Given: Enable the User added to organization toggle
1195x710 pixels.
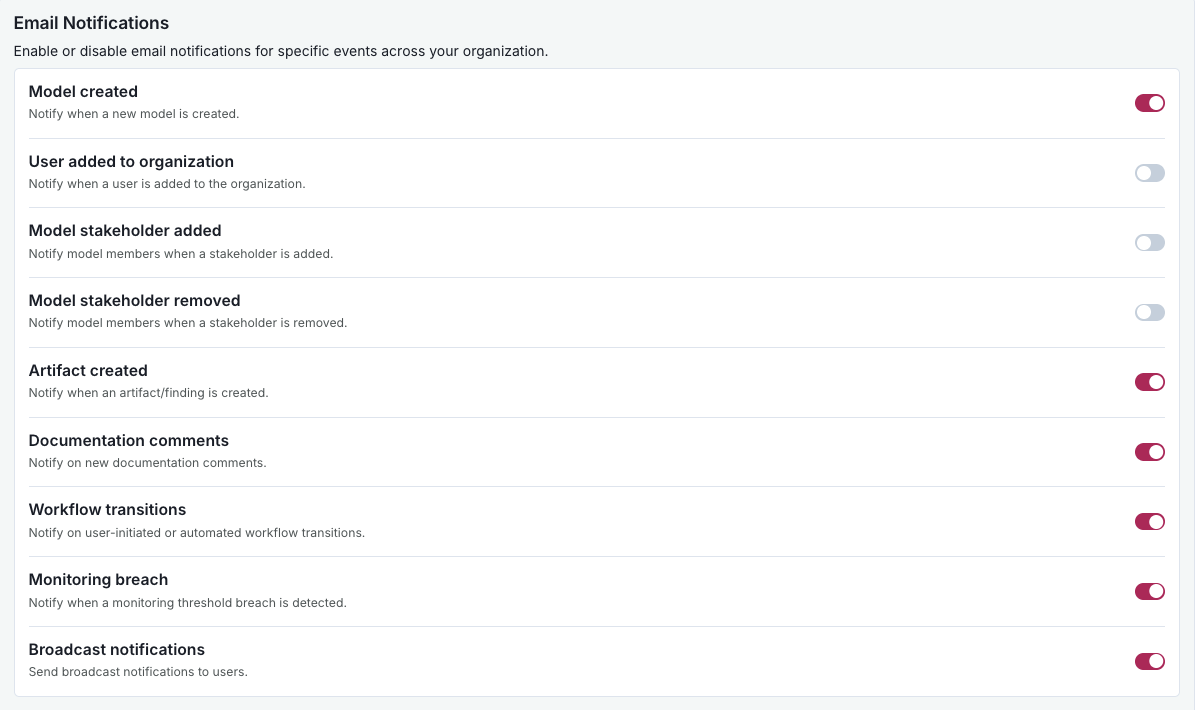Looking at the screenshot, I should tap(1149, 172).
